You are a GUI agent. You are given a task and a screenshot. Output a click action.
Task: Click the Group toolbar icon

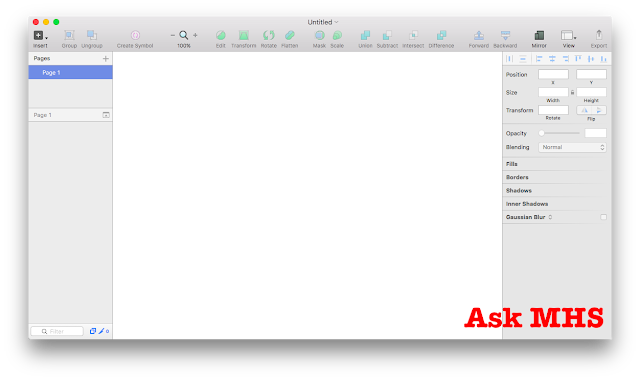coord(69,35)
